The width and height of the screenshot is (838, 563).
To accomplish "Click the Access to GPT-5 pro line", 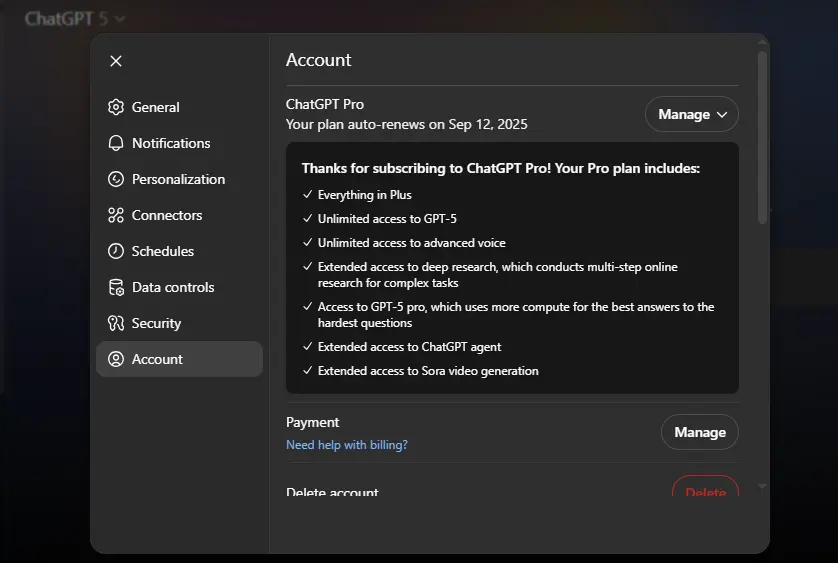I will click(x=516, y=315).
